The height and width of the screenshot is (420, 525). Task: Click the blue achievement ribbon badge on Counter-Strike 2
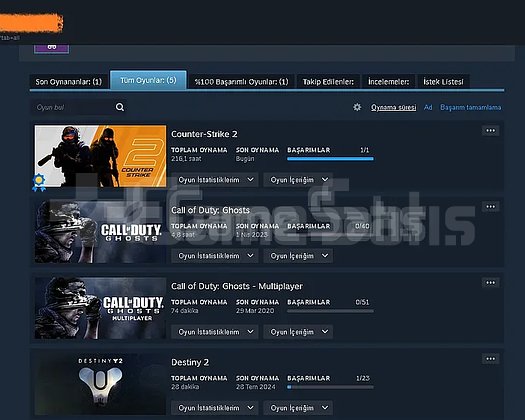pyautogui.click(x=39, y=183)
